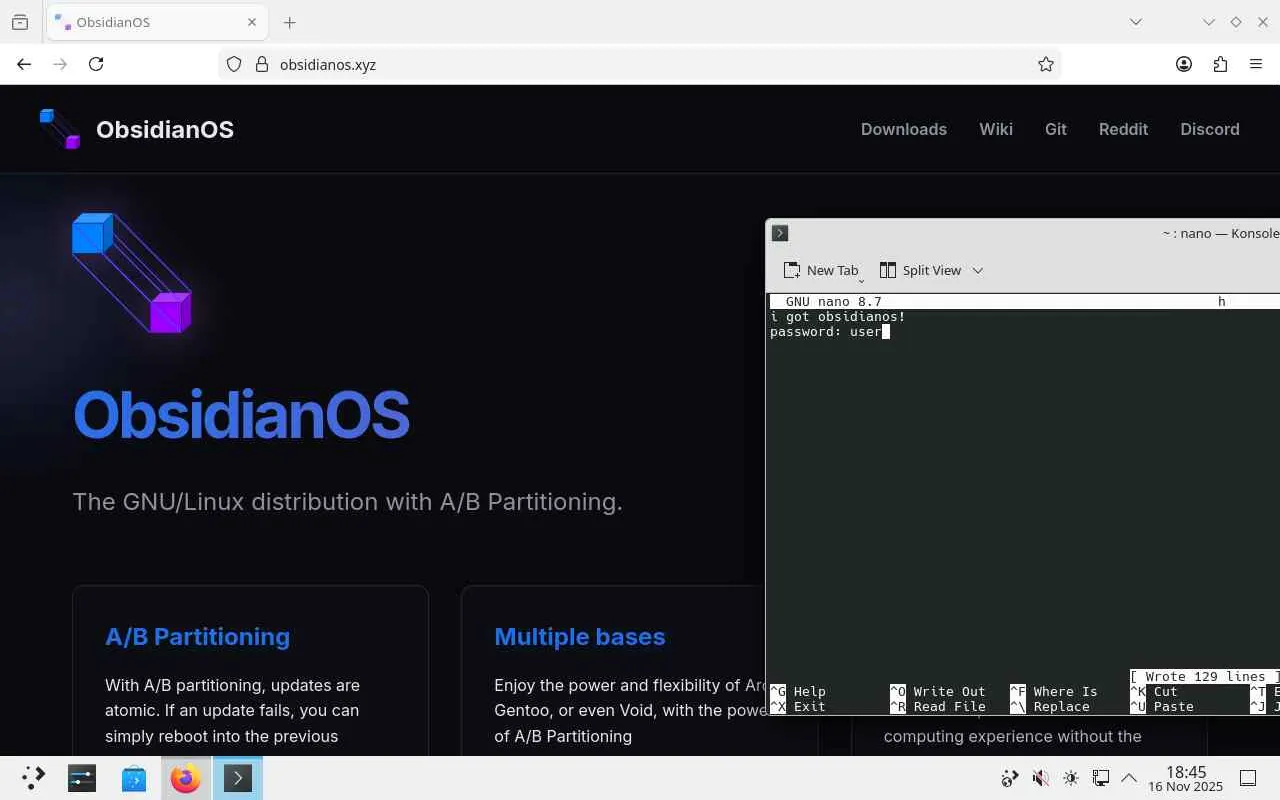Expand the Split View dropdown chevron

(x=978, y=270)
